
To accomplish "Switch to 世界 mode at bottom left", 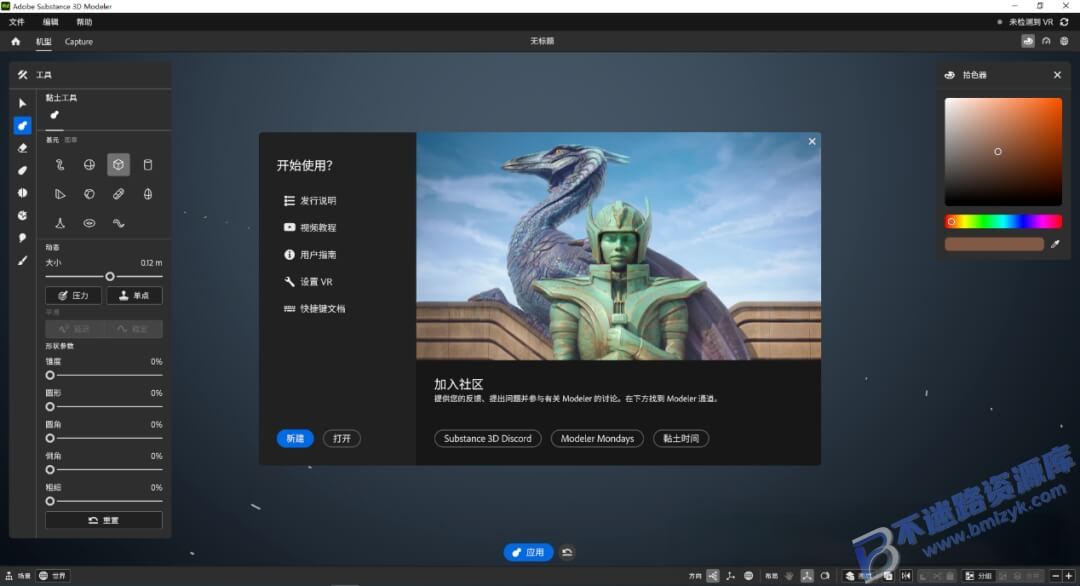I will 52,575.
